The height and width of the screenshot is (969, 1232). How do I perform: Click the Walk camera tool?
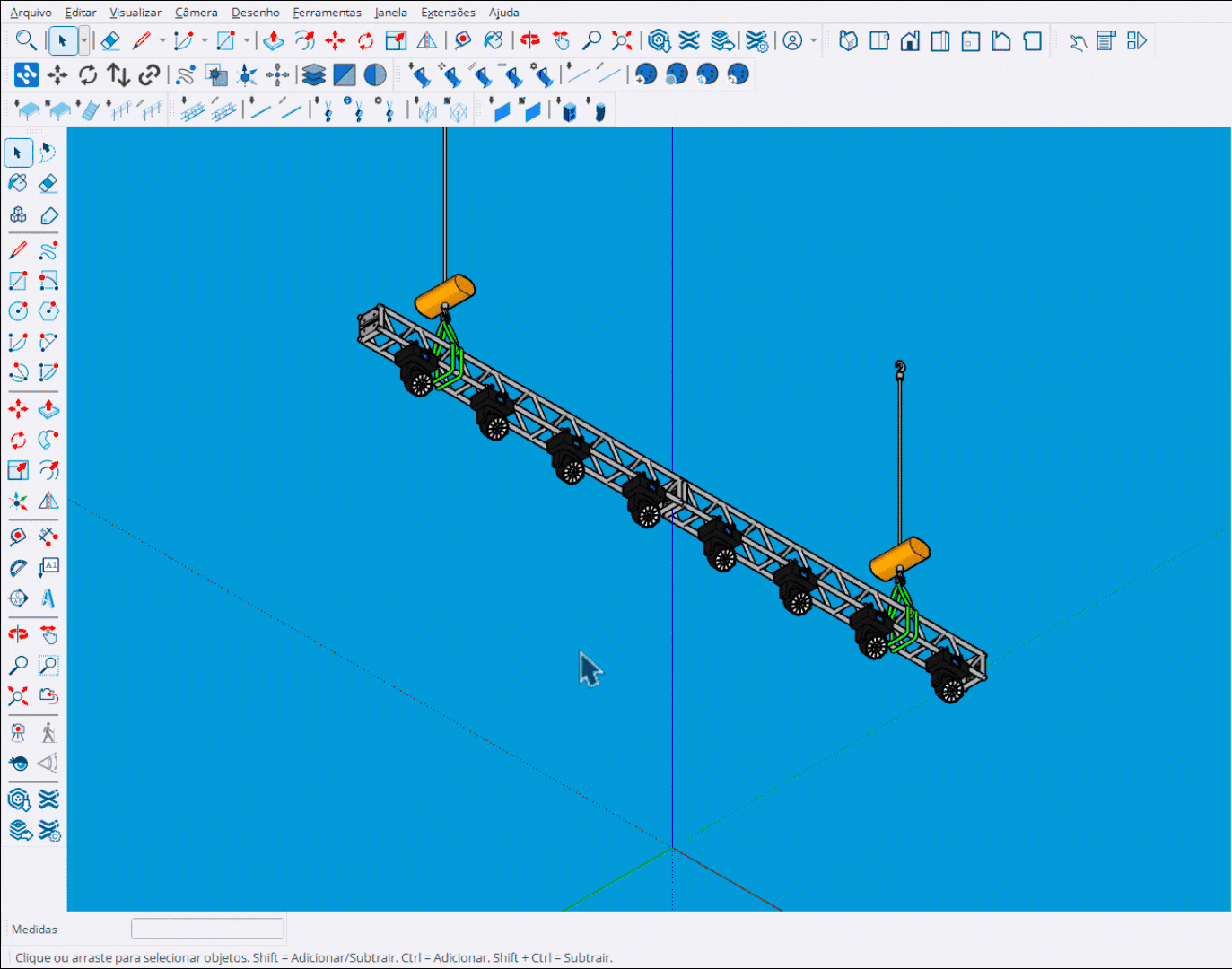coord(48,733)
